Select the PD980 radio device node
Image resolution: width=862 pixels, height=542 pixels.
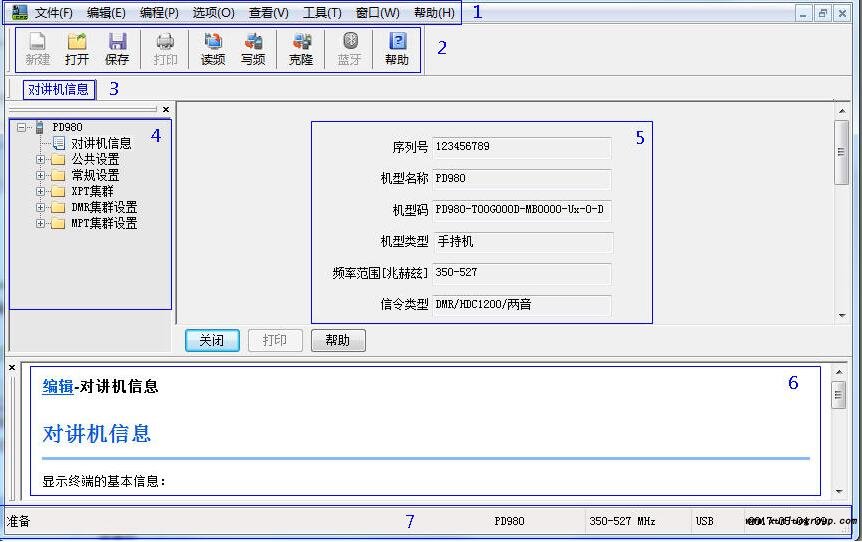(67, 127)
